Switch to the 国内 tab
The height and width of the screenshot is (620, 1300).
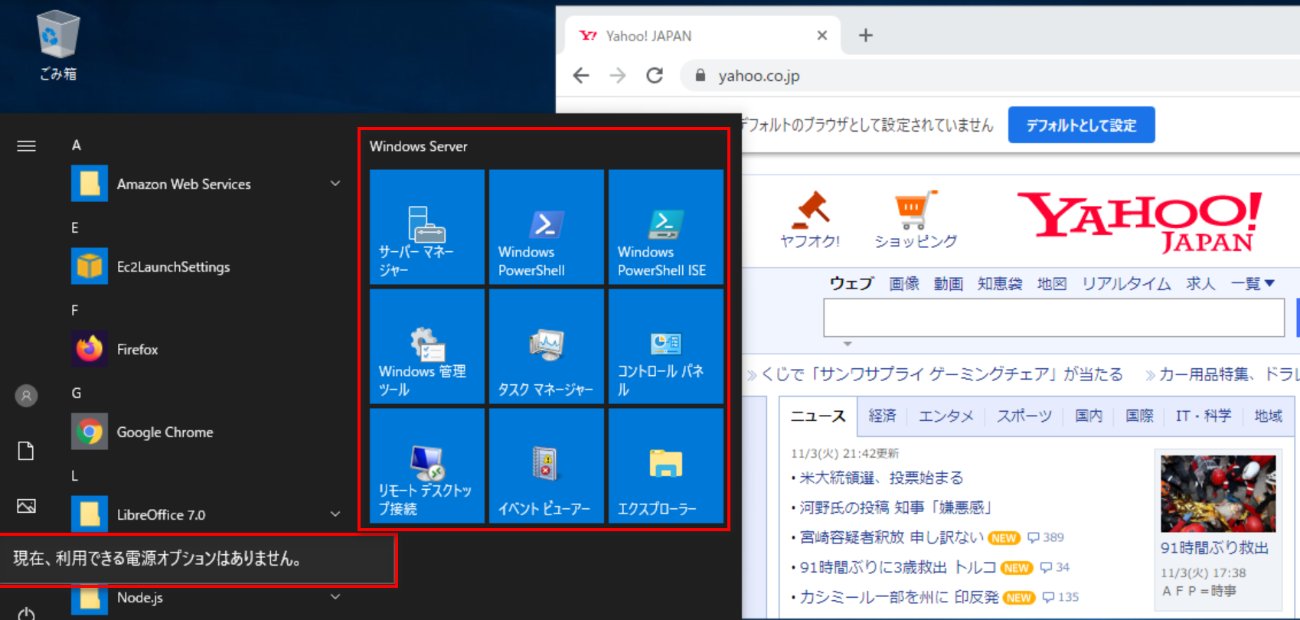pyautogui.click(x=1089, y=416)
